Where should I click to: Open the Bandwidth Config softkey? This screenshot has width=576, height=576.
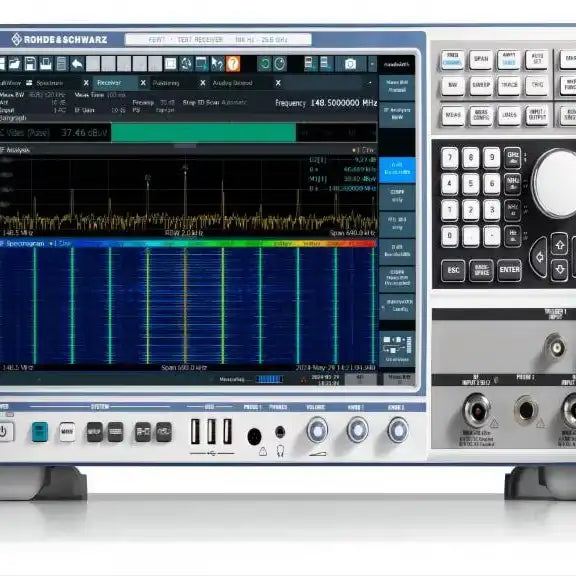coord(397,306)
